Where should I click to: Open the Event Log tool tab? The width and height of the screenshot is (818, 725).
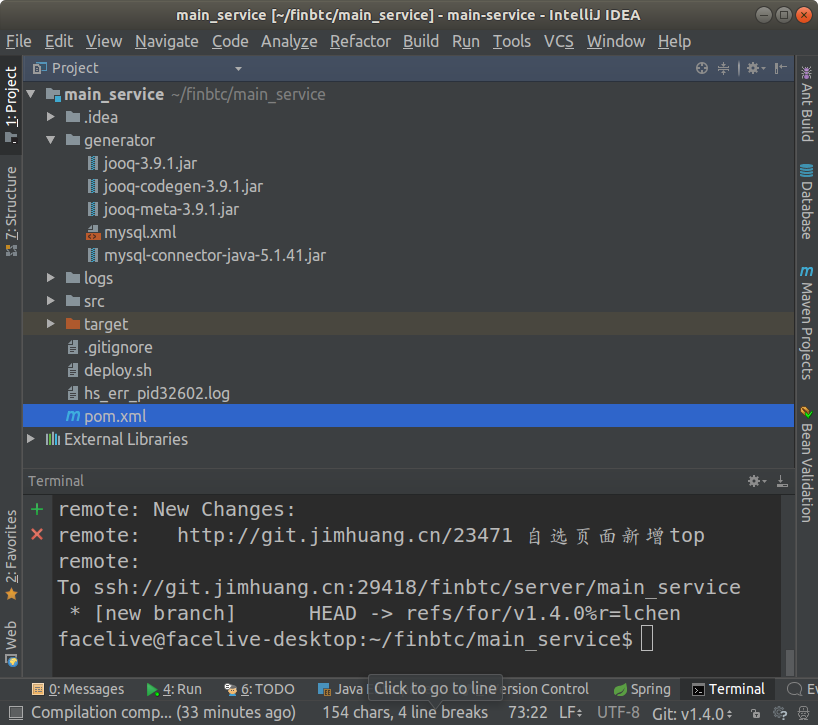coord(802,689)
